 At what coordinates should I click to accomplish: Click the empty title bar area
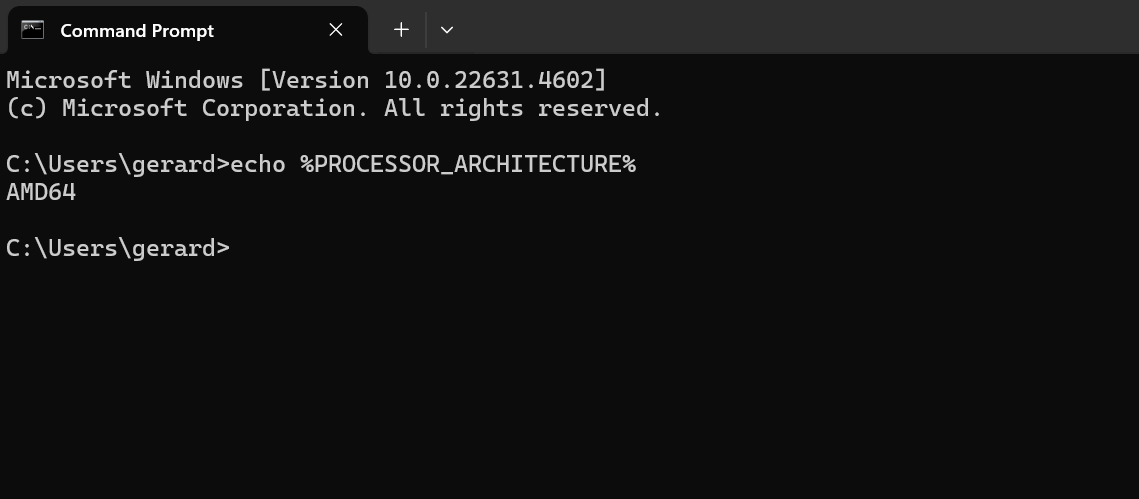(799, 27)
